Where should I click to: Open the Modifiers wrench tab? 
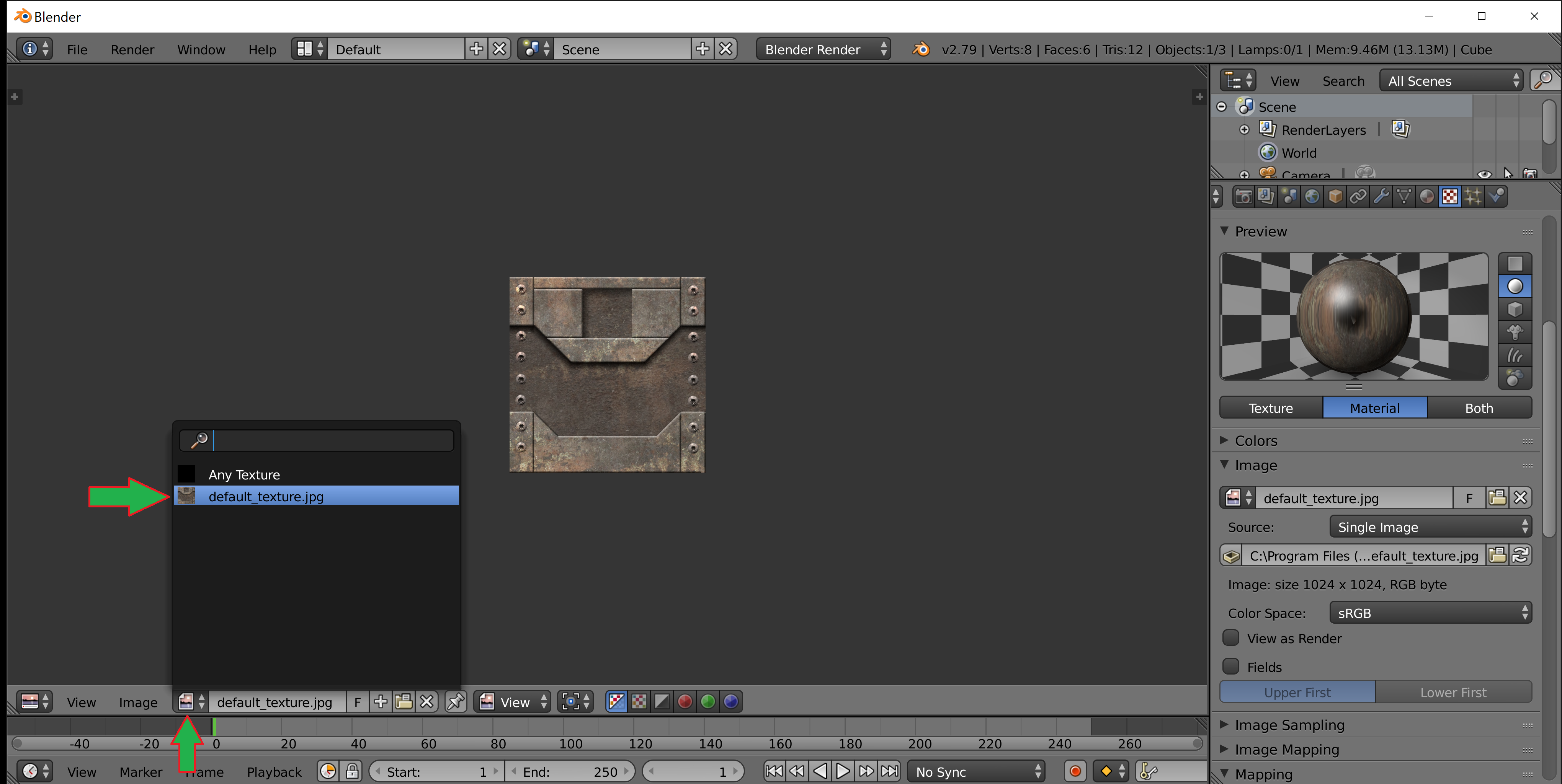click(1381, 196)
